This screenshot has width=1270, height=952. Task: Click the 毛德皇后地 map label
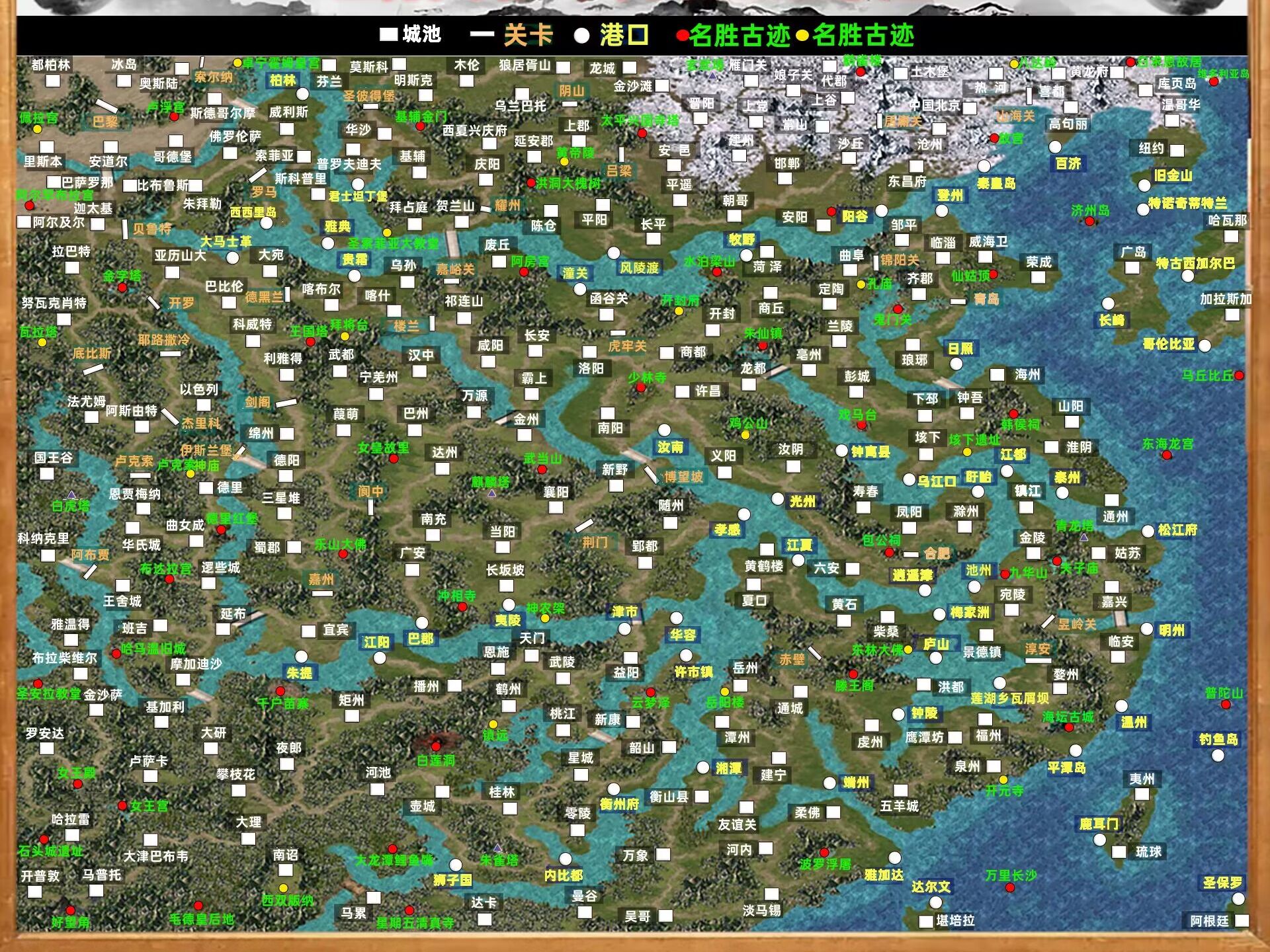click(202, 919)
